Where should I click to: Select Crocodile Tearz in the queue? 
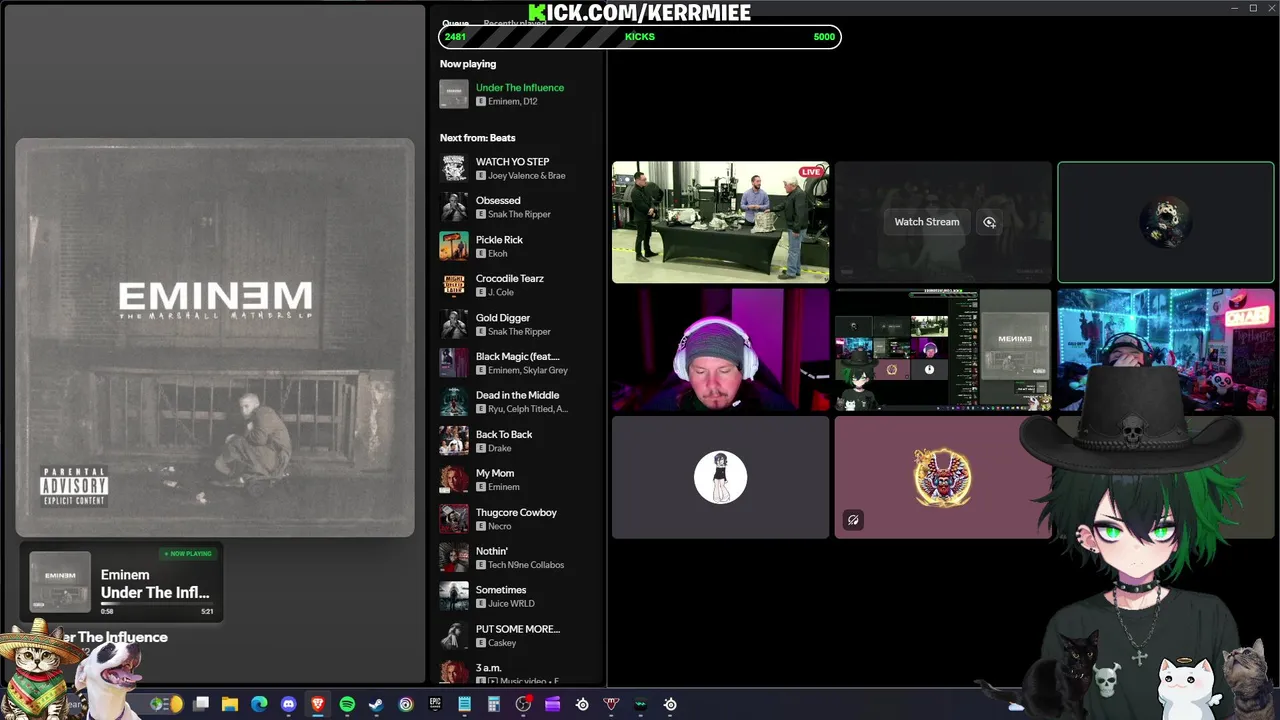pyautogui.click(x=510, y=278)
